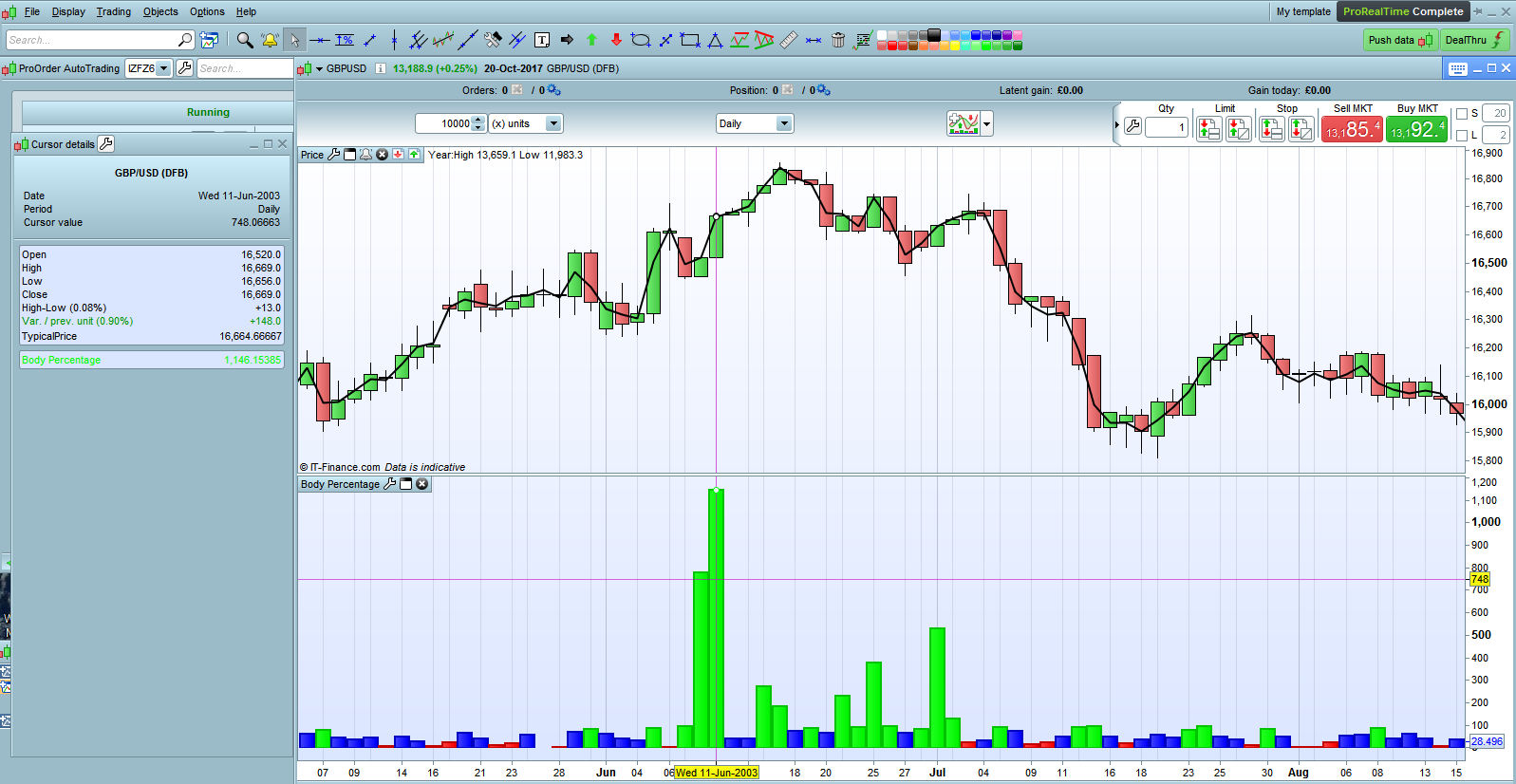Screen dimensions: 1516x784
Task: Click the My template button
Action: coord(1303,11)
